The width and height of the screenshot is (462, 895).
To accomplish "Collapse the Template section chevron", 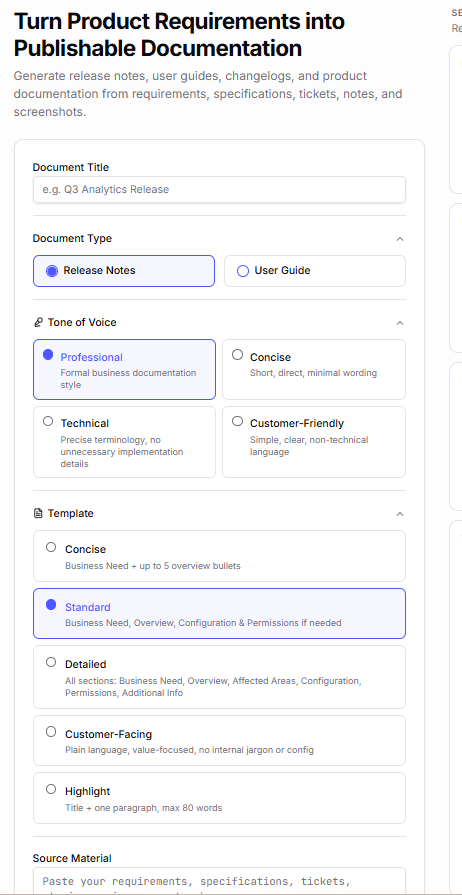I will click(400, 514).
